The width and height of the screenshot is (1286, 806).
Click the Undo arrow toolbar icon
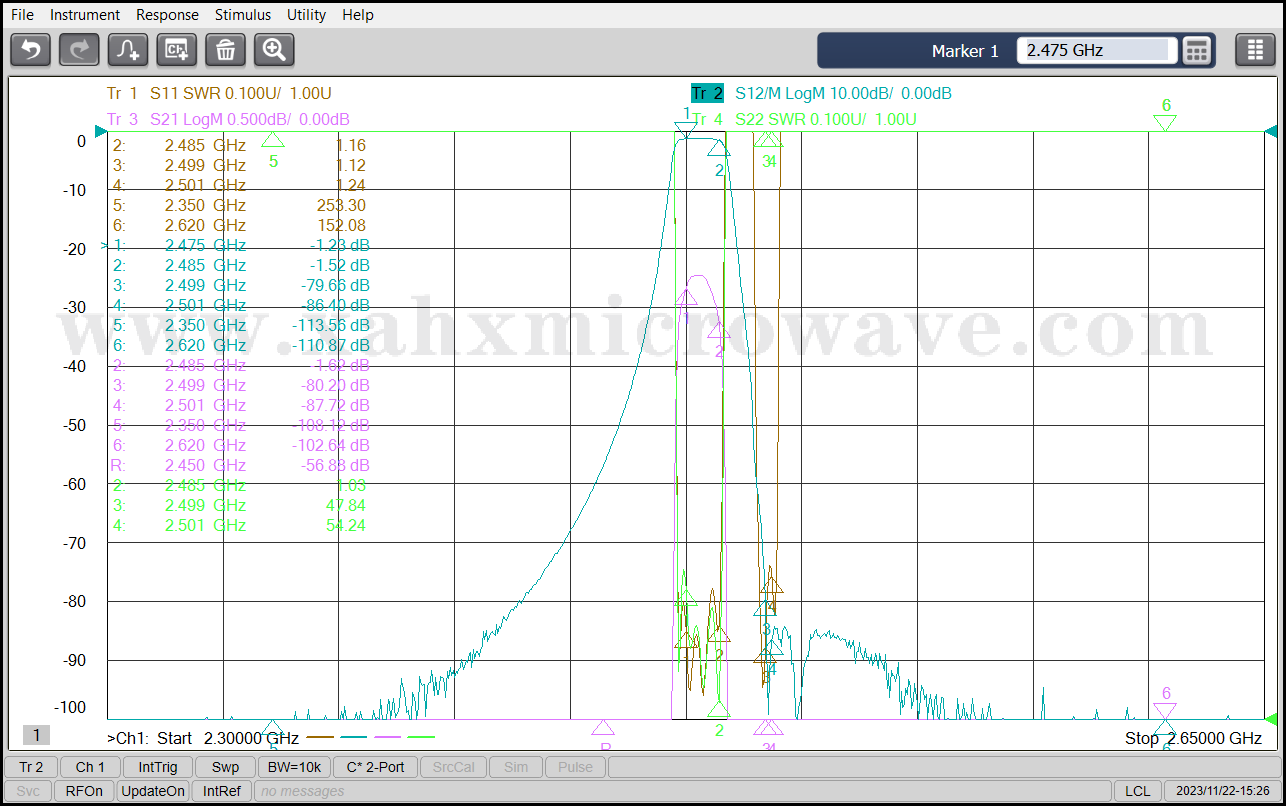[x=30, y=50]
